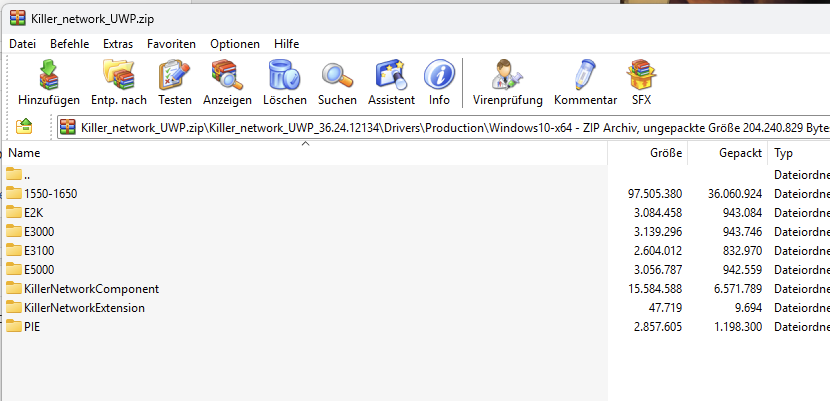
Task: Select the KillerNetworkExtension folder icon
Action: click(x=14, y=307)
